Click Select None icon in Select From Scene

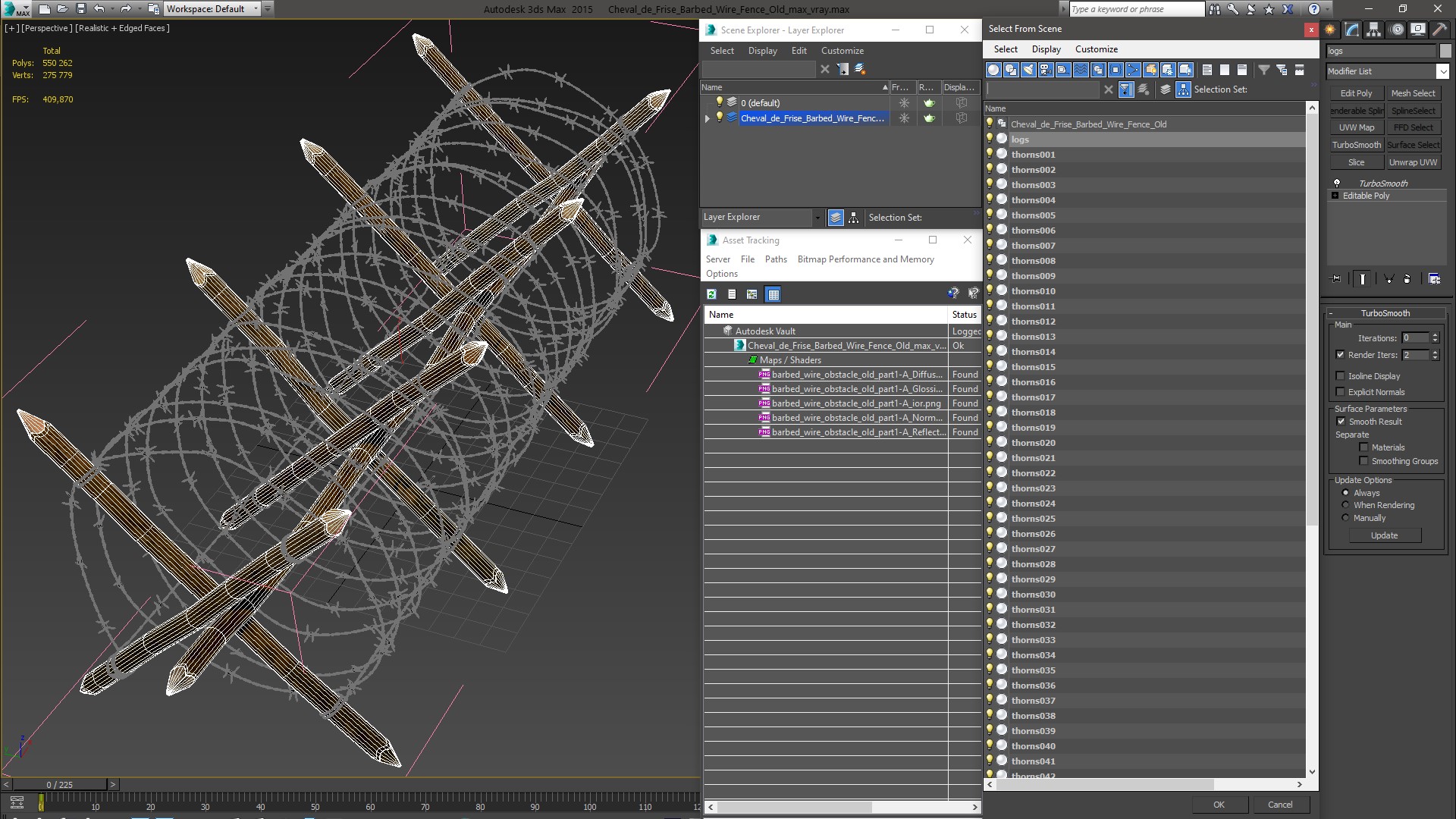pyautogui.click(x=1224, y=70)
